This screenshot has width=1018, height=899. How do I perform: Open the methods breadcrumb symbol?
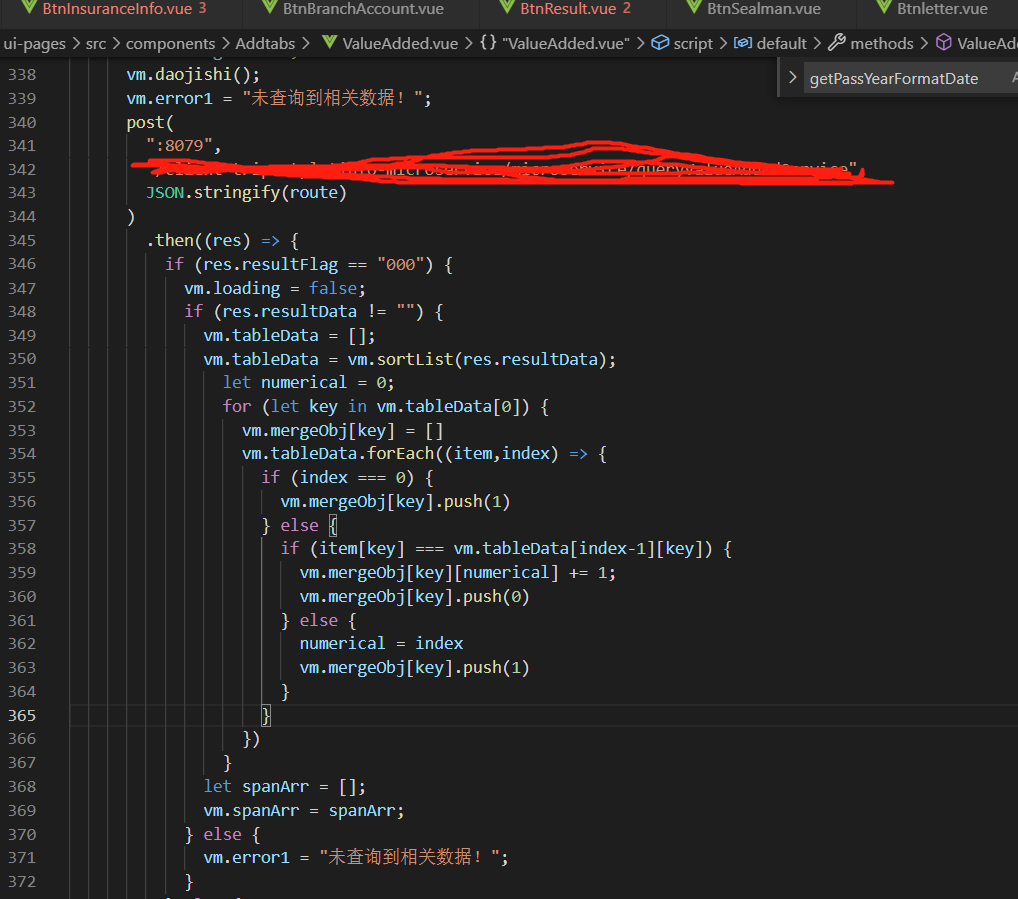coord(882,43)
